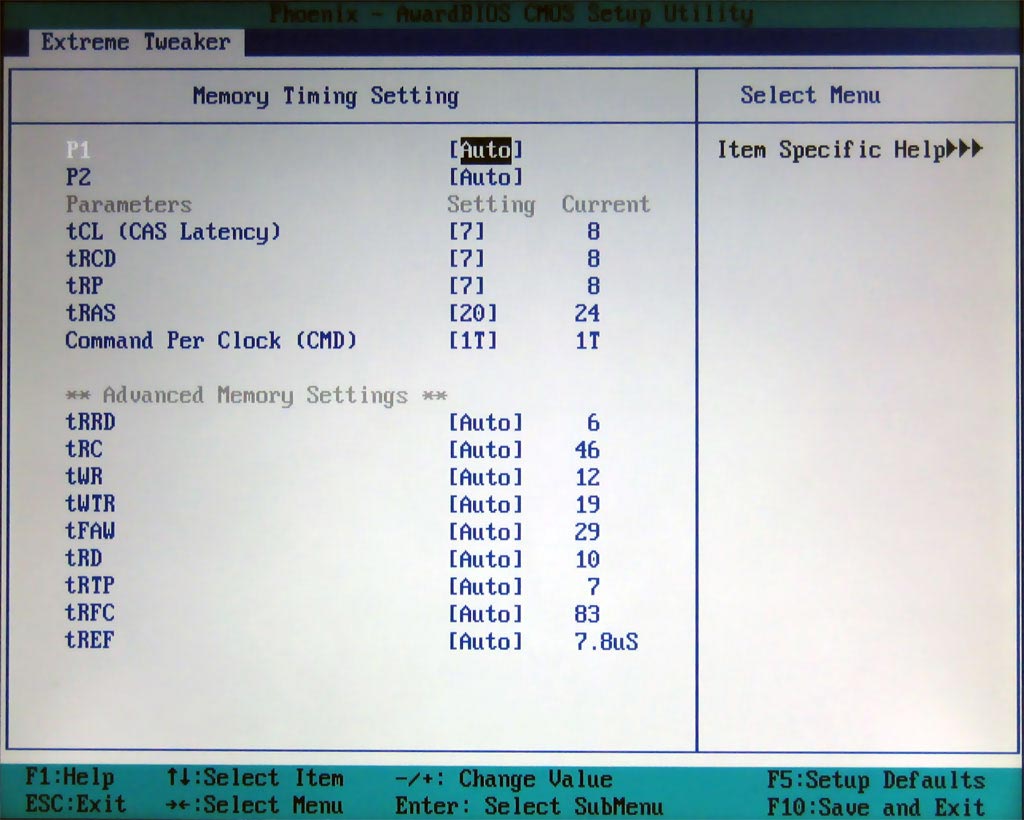Click the F1:Help footer hint

(70, 778)
